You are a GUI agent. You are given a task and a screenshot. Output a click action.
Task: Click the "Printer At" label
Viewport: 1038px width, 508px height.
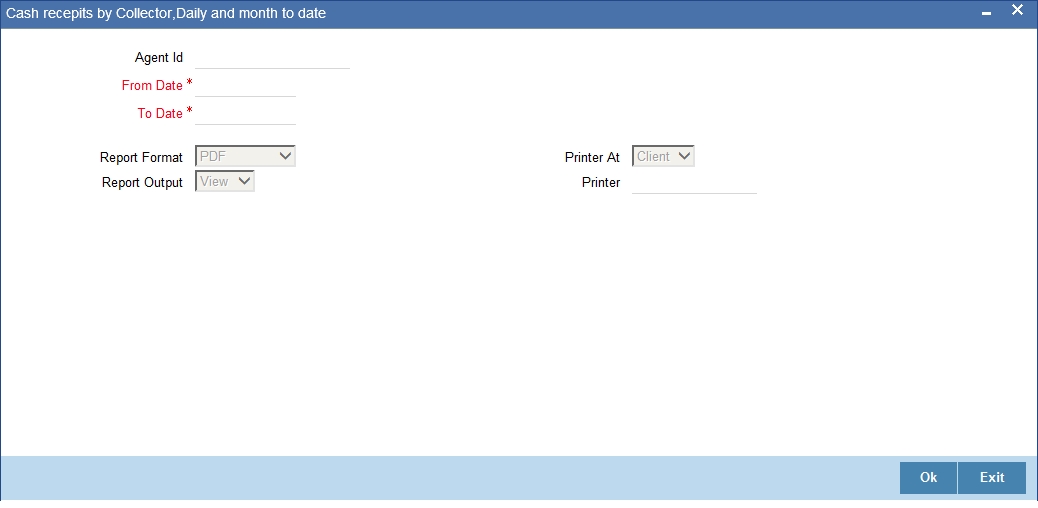(x=592, y=158)
